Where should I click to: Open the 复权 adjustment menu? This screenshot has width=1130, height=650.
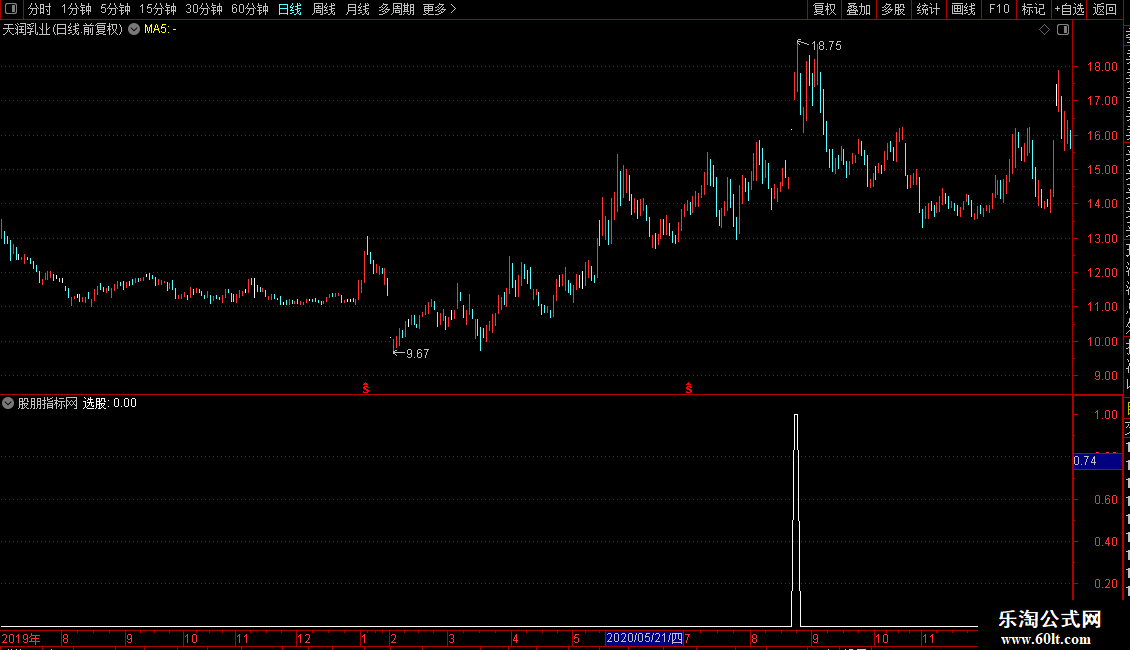pos(824,9)
